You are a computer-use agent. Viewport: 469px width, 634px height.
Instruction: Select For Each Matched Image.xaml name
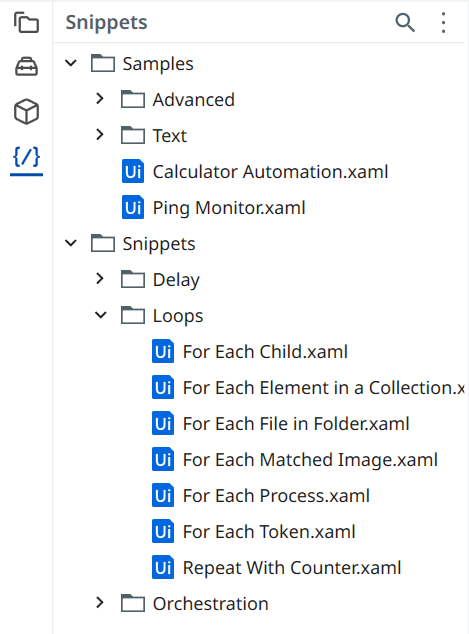310,460
